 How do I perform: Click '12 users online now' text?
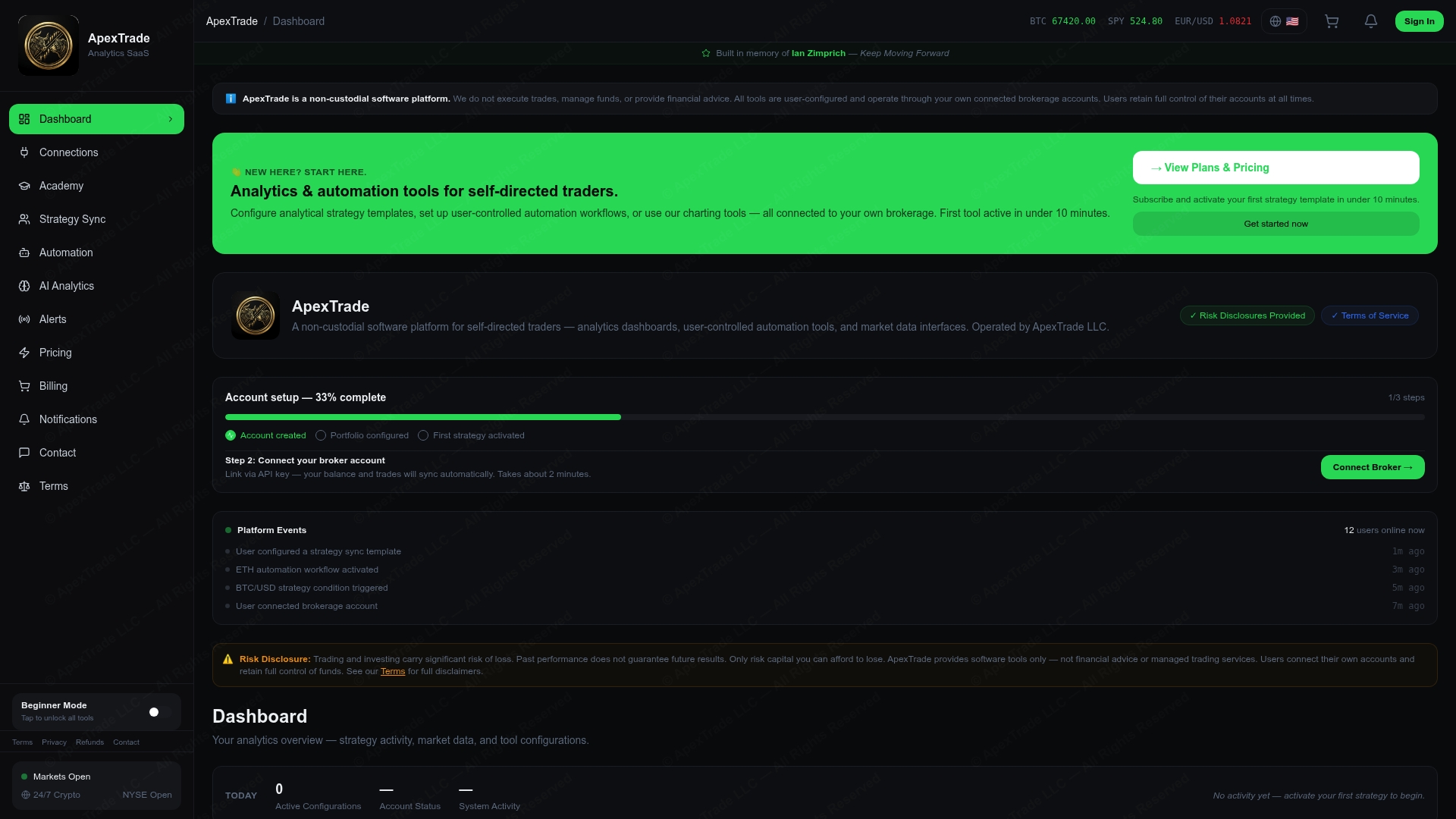1384,530
